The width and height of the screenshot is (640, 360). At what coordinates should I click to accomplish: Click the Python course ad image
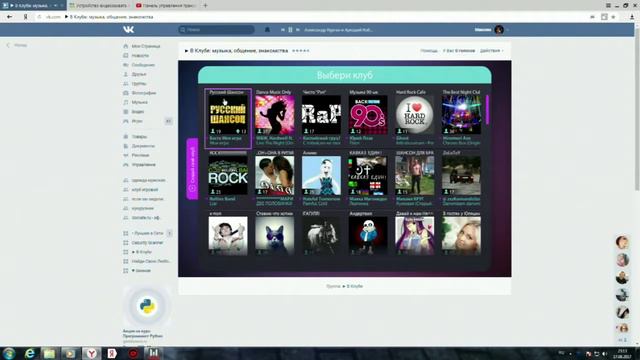coord(147,307)
